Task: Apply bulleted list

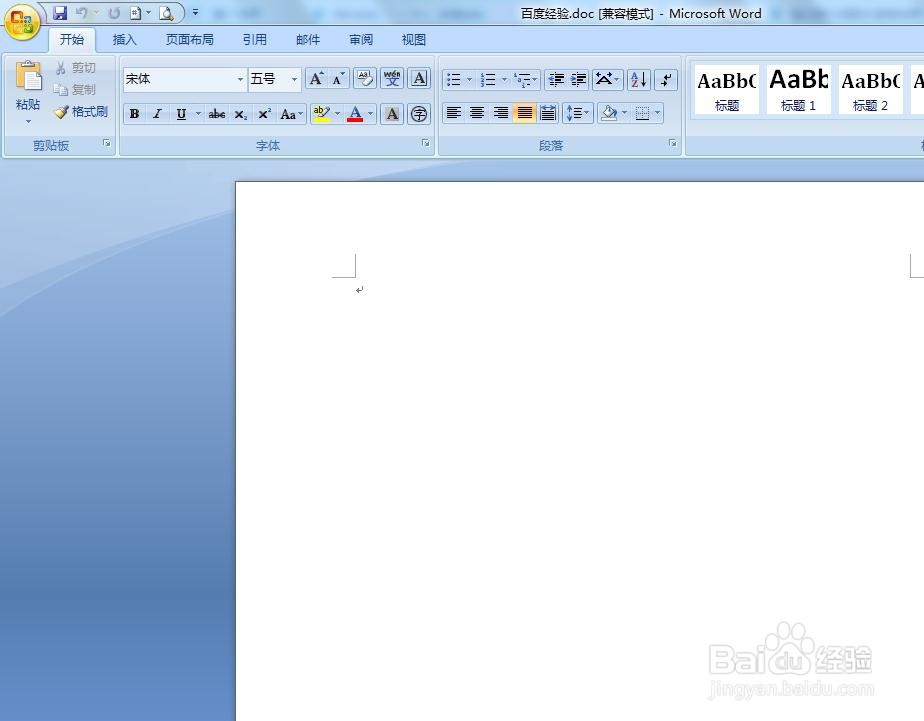Action: point(453,79)
